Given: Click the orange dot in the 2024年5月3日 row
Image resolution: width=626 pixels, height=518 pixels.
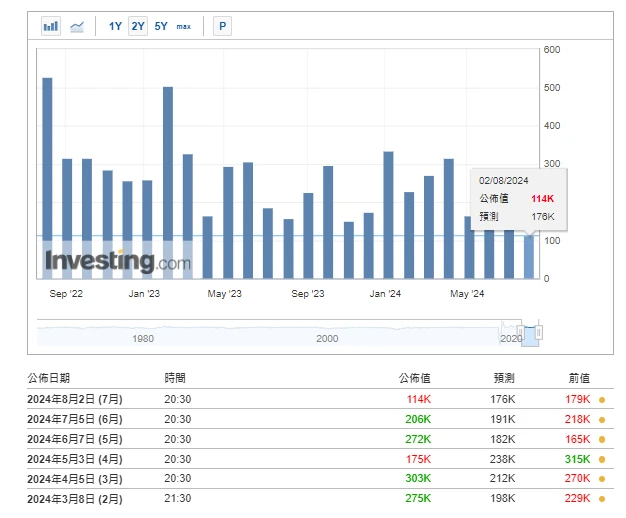Looking at the screenshot, I should tap(602, 458).
